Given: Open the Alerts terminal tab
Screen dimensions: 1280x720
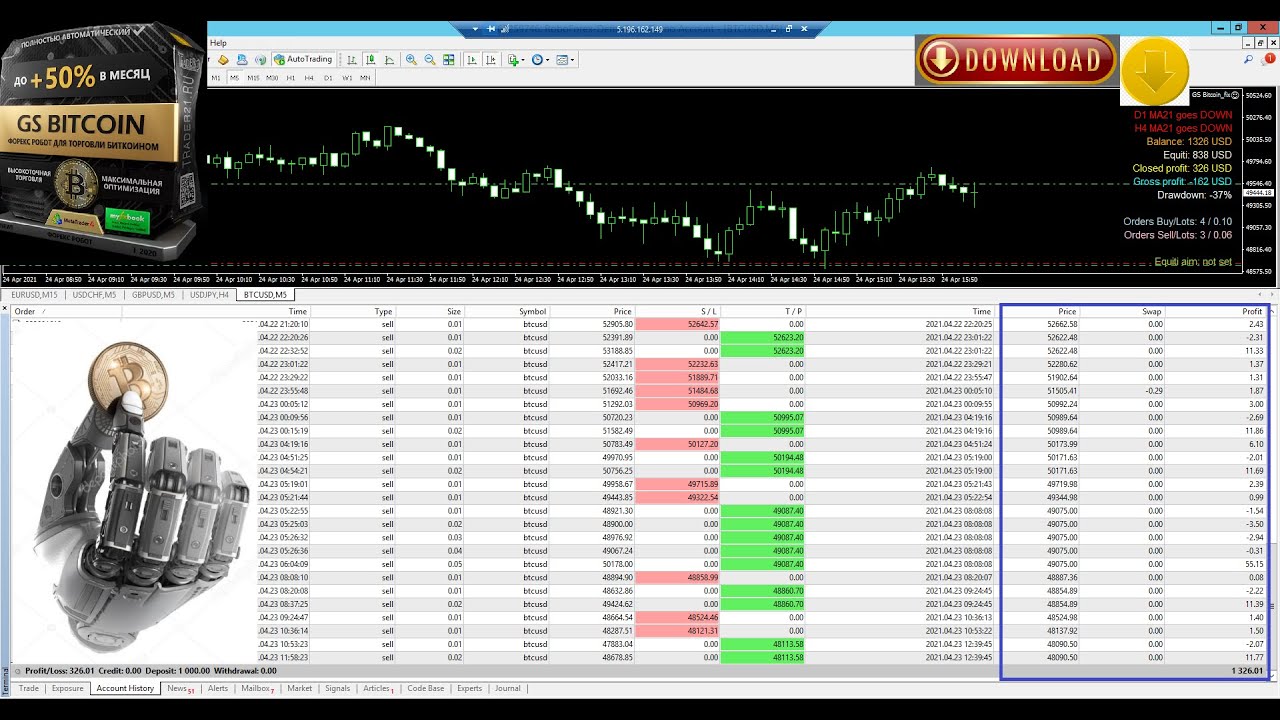Looking at the screenshot, I should click(x=218, y=688).
